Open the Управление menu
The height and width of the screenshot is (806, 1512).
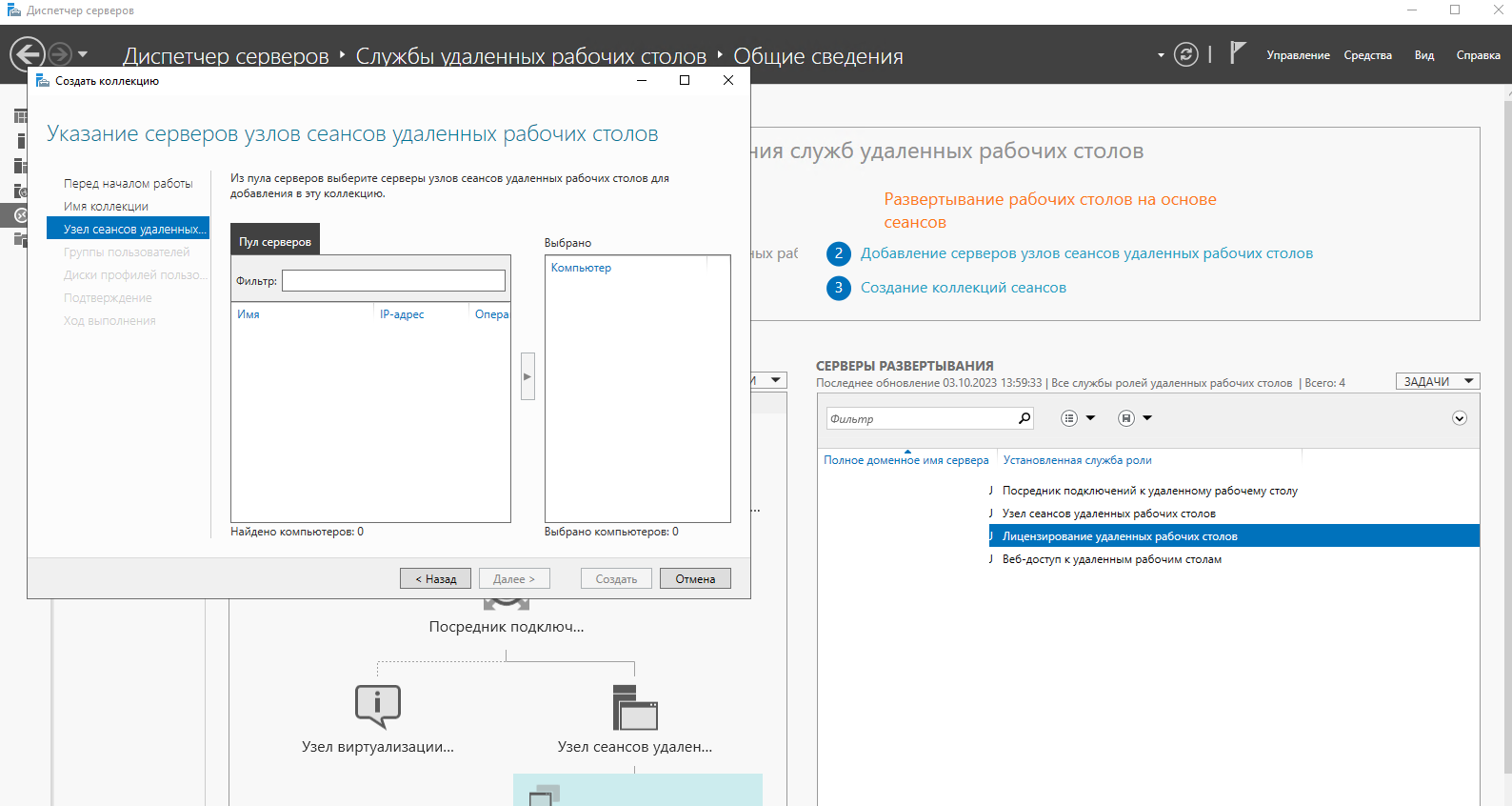1297,55
